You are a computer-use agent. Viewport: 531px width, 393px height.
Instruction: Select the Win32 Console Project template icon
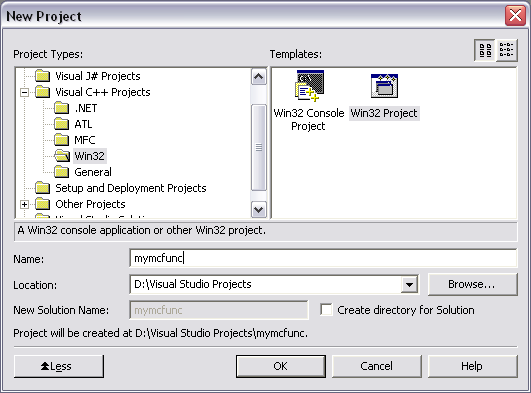point(309,86)
